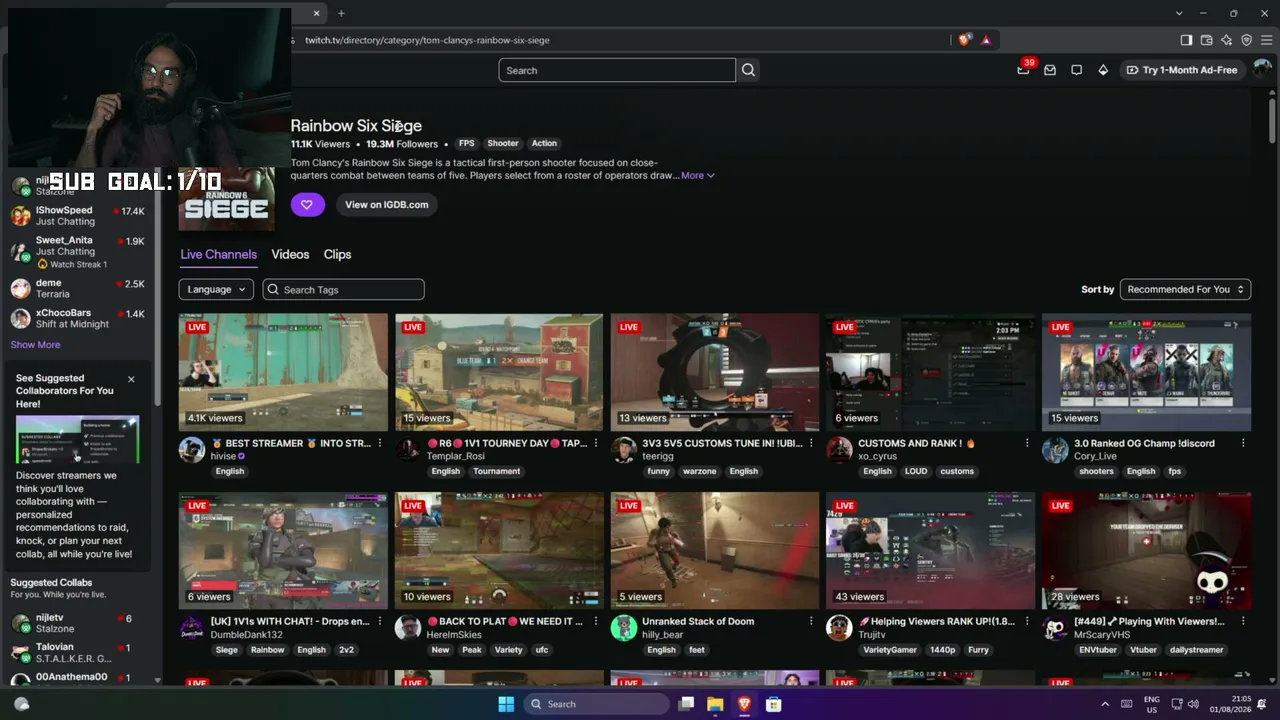Click xo_cyrus channel avatar

click(x=840, y=450)
